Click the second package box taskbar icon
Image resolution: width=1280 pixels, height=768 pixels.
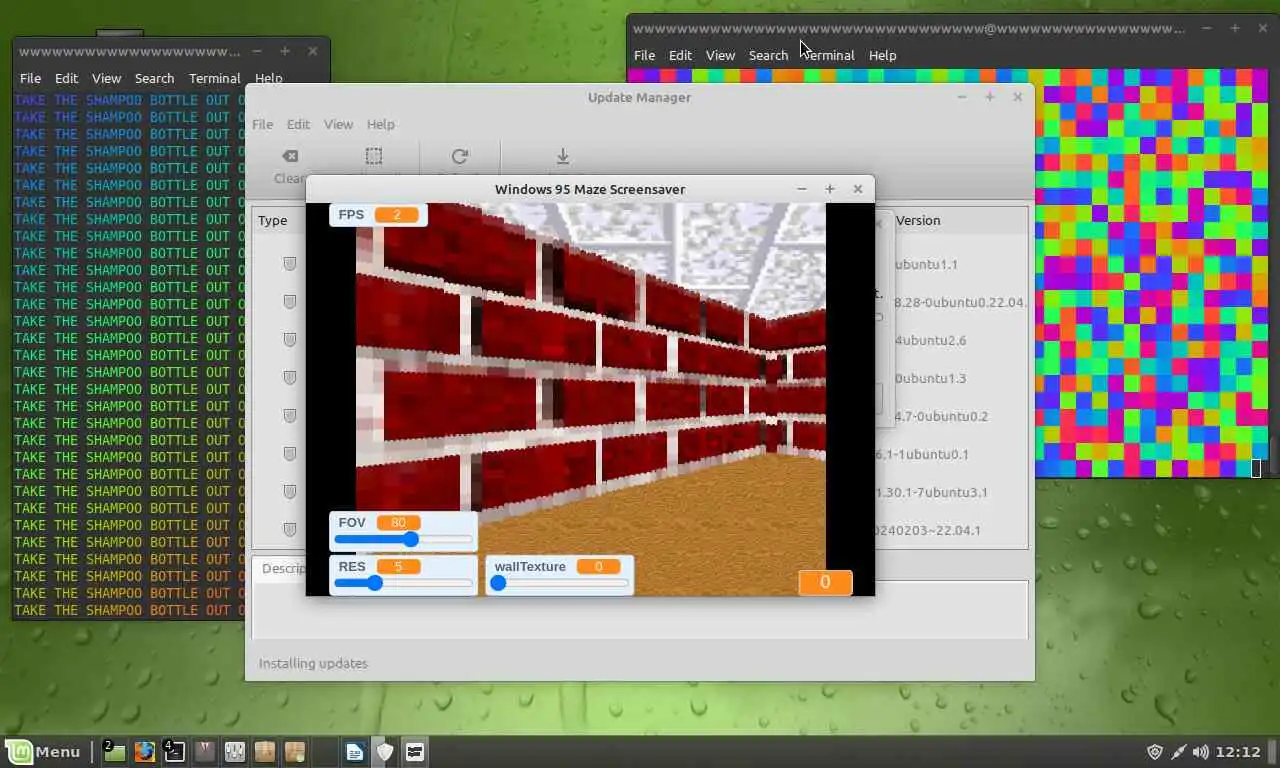point(295,751)
